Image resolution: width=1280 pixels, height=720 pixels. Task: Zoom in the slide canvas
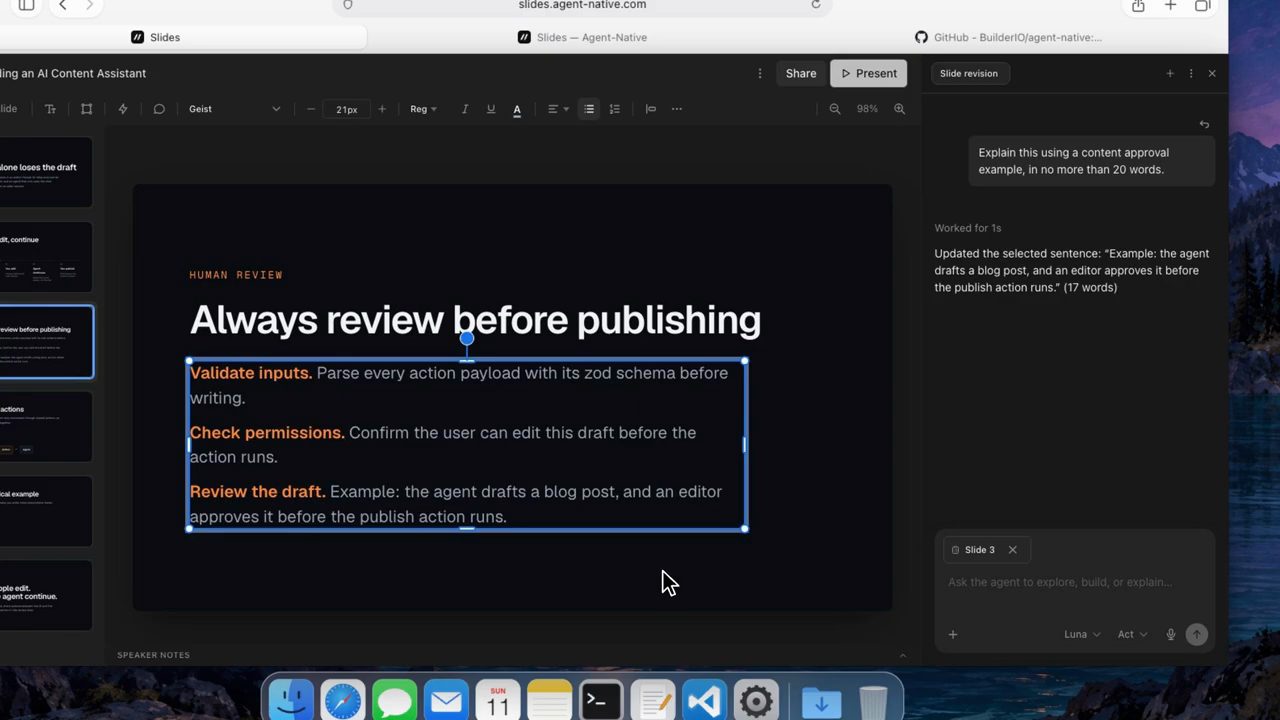point(900,109)
